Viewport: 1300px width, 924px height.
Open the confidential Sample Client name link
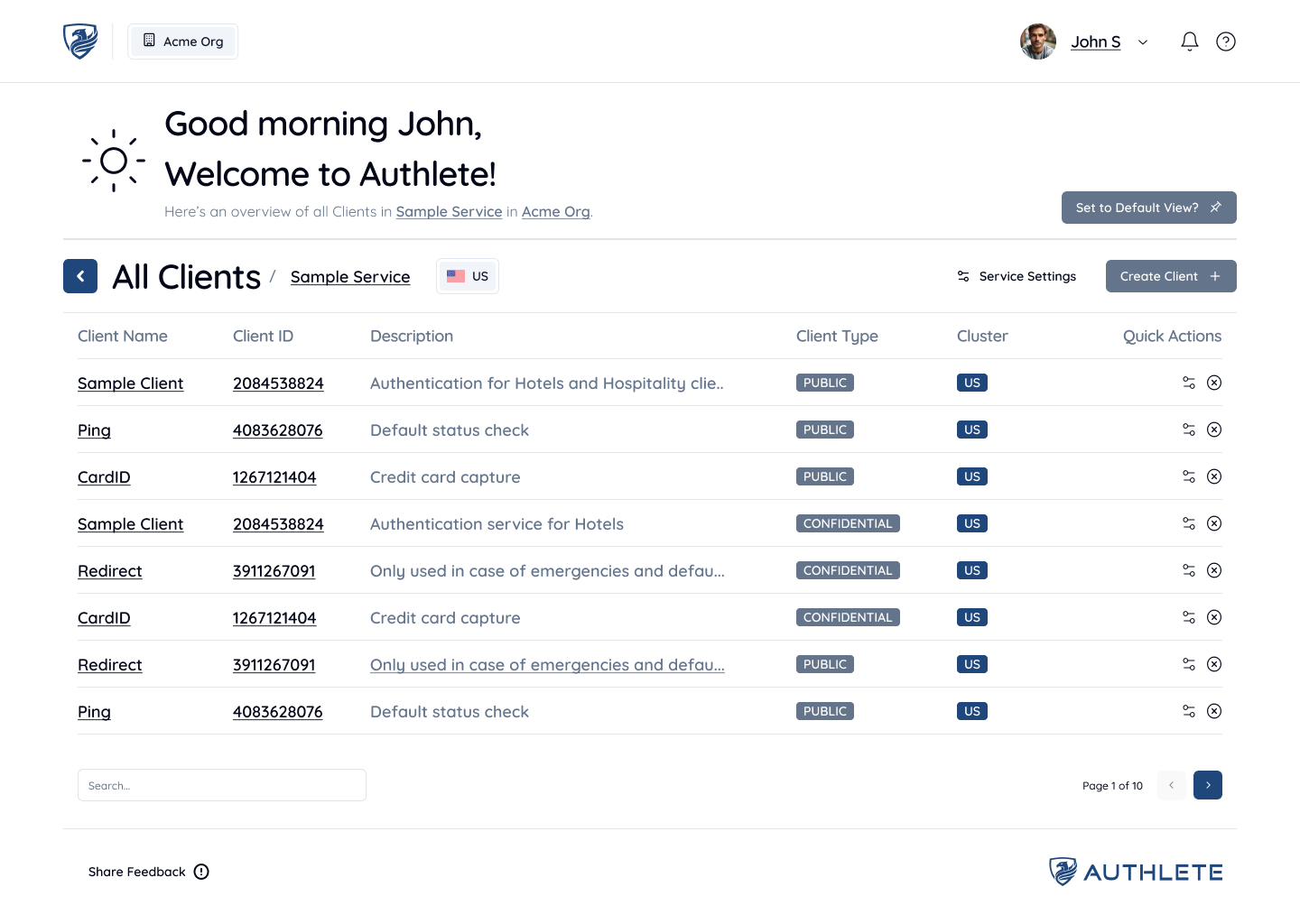[x=130, y=524]
